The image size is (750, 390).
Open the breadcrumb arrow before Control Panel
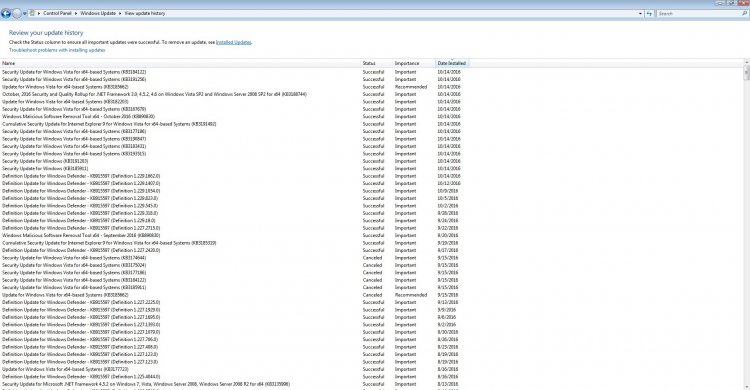click(39, 13)
